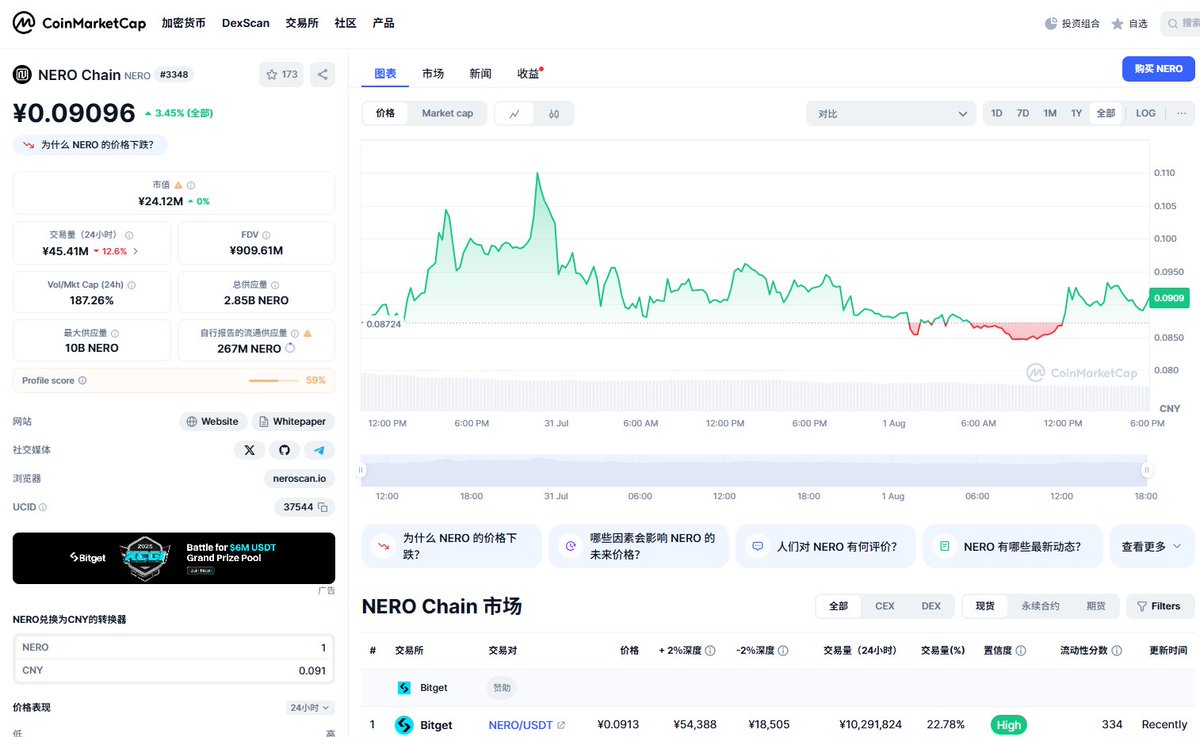Screen dimensions: 1200x737
Task: Click the info icon next to 市值
Action: 191,185
